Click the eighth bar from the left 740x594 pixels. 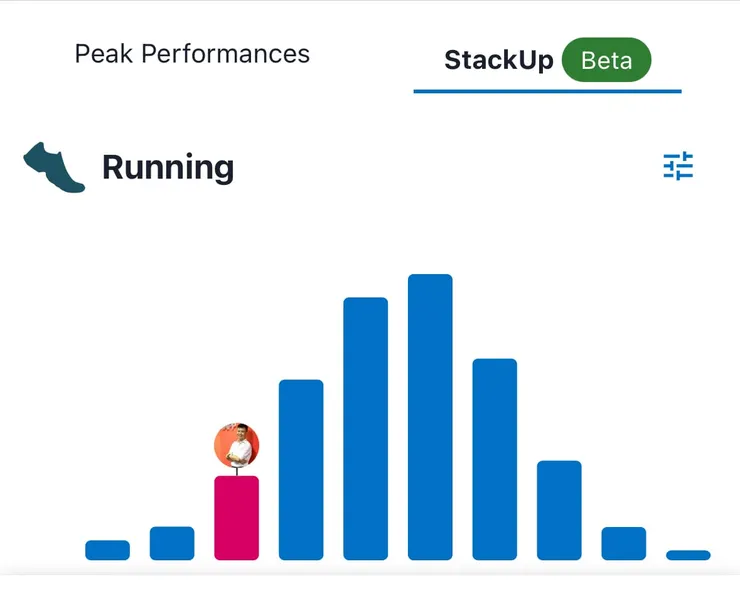pyautogui.click(x=559, y=510)
